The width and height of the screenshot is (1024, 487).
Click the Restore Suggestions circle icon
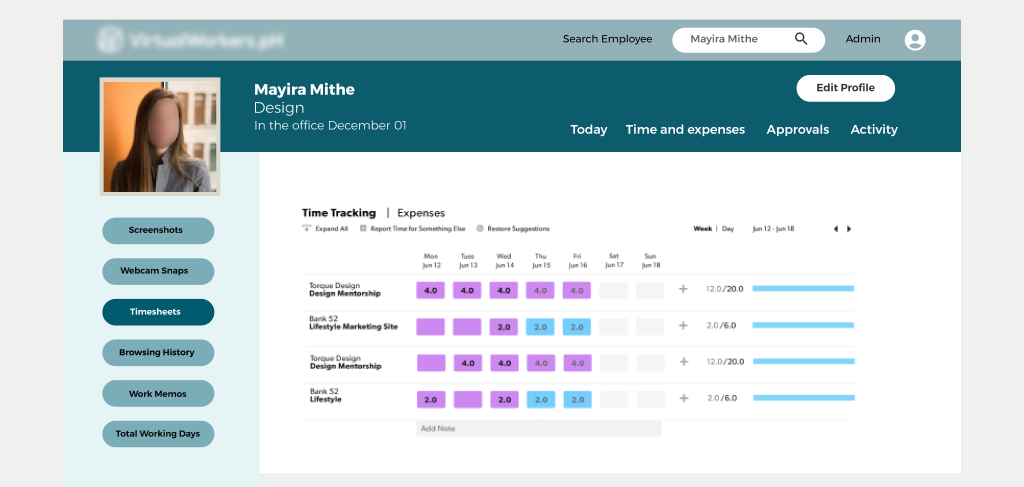coord(480,229)
